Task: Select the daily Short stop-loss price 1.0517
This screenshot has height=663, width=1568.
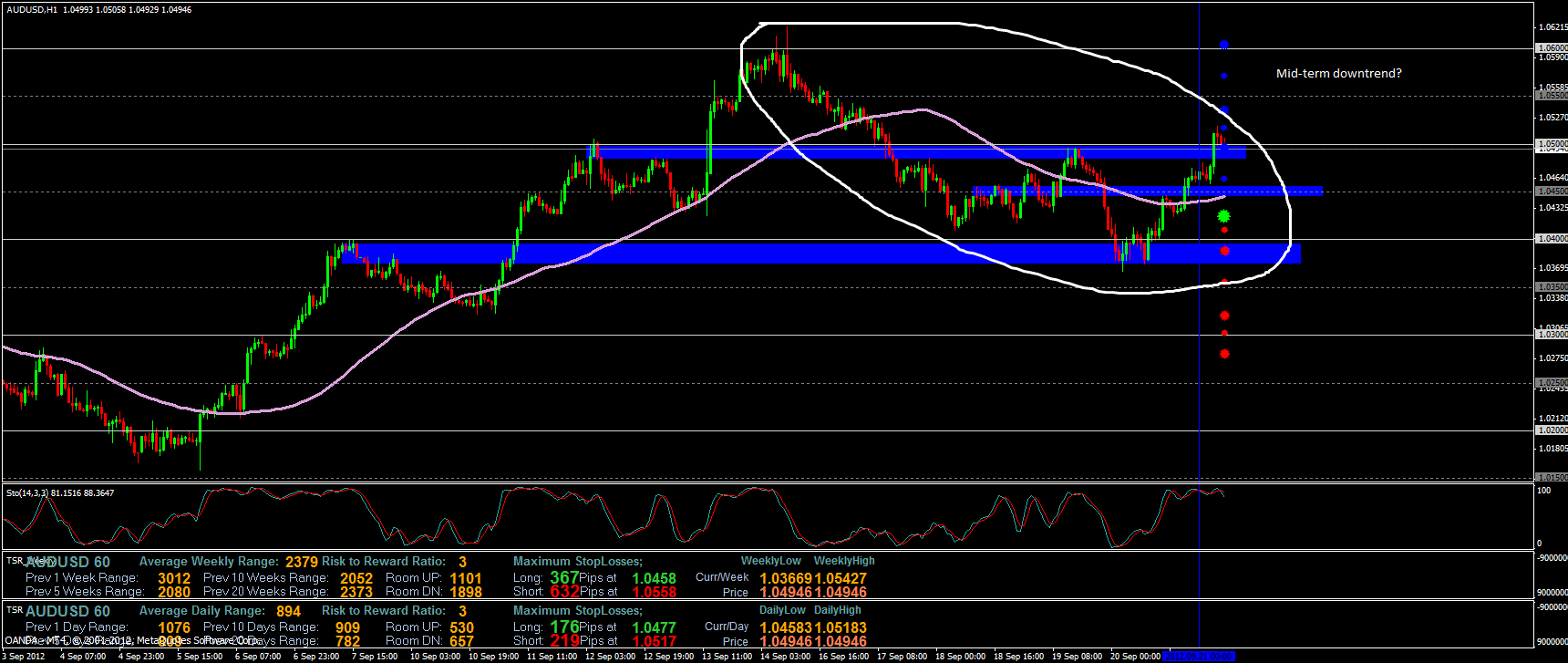Action: click(x=654, y=641)
